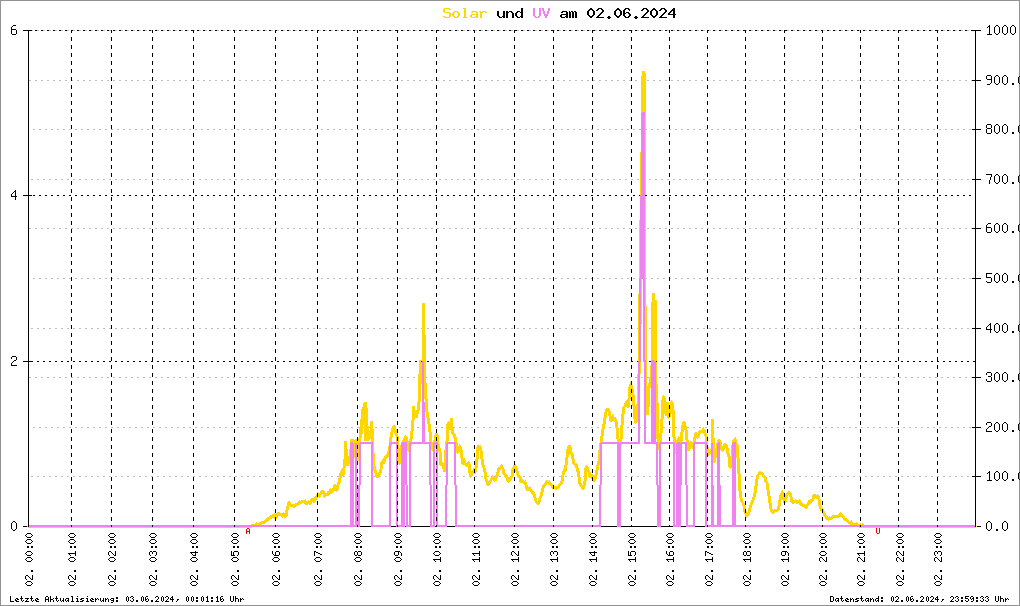Click the 02. 09:00 time label
Viewport: 1020px width, 606px height.
click(x=397, y=560)
